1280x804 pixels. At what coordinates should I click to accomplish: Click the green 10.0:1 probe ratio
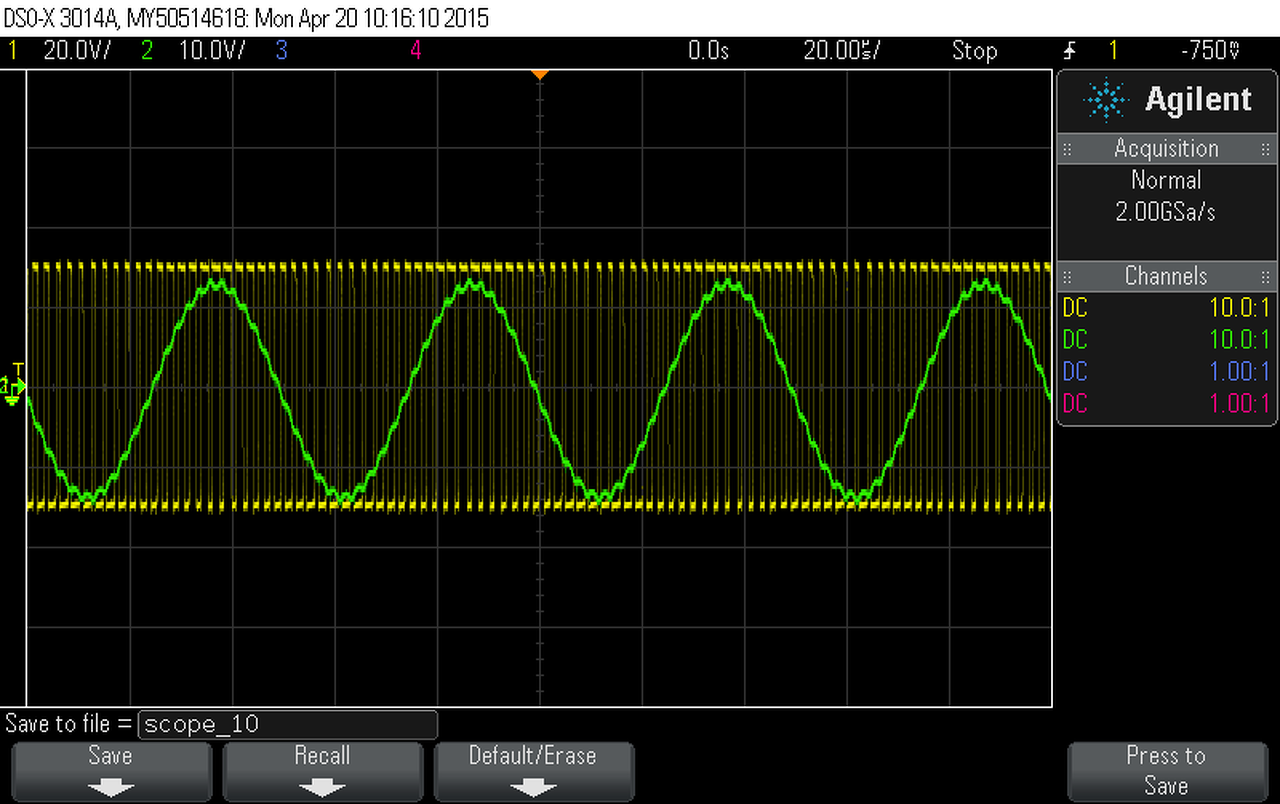coord(1240,339)
